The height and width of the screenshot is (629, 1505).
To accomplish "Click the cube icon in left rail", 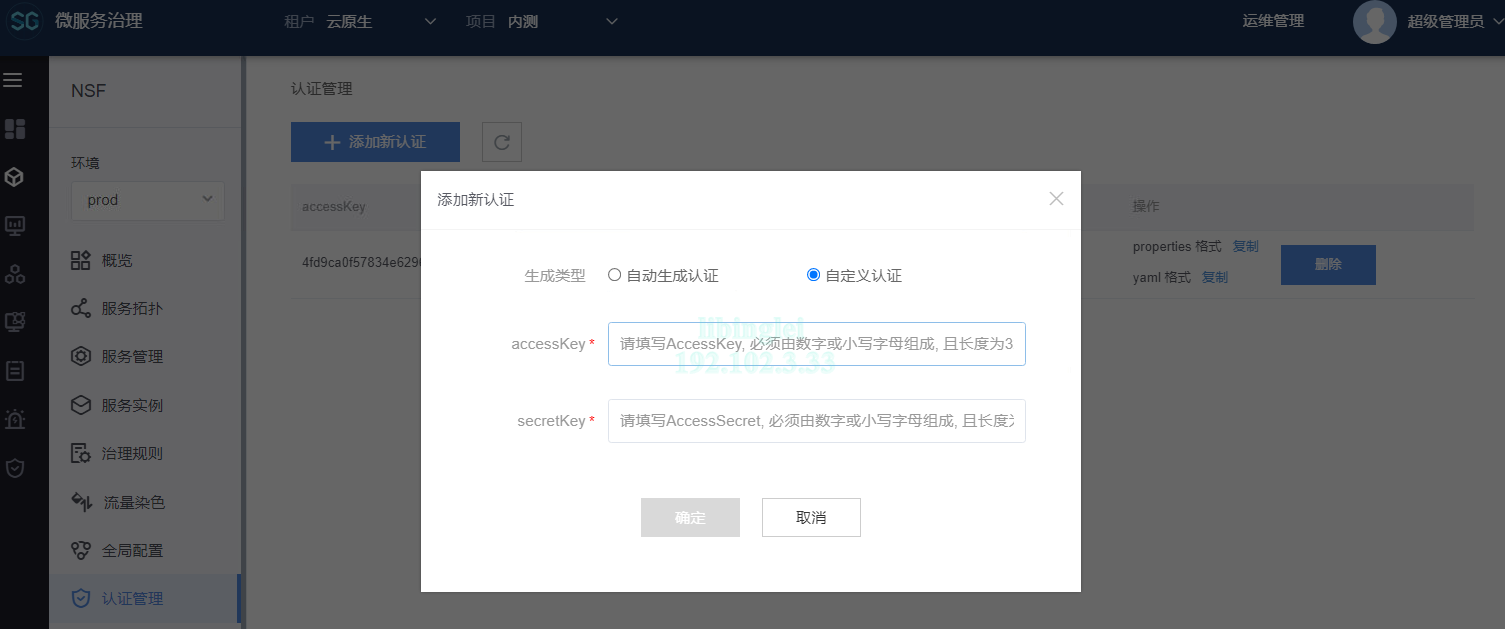I will (15, 177).
